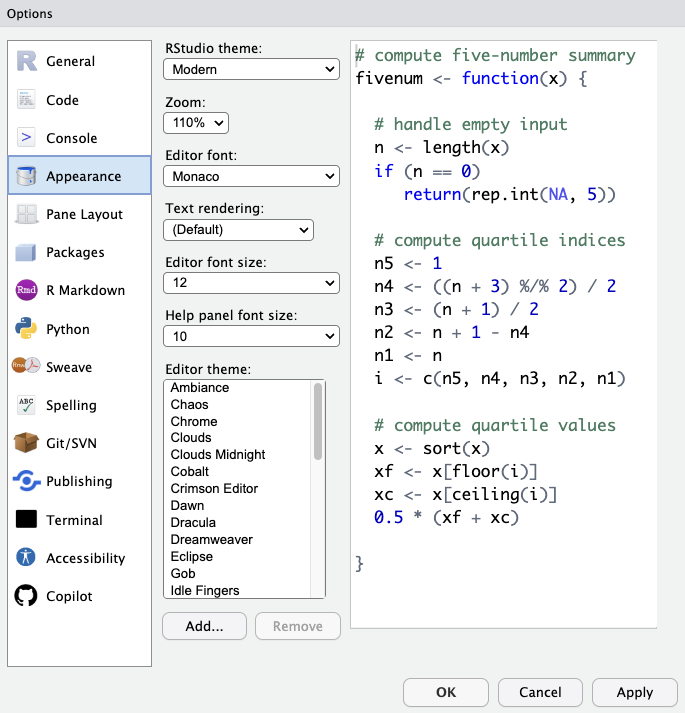The width and height of the screenshot is (685, 713).
Task: Click the Copilot GitHub icon
Action: (x=26, y=595)
